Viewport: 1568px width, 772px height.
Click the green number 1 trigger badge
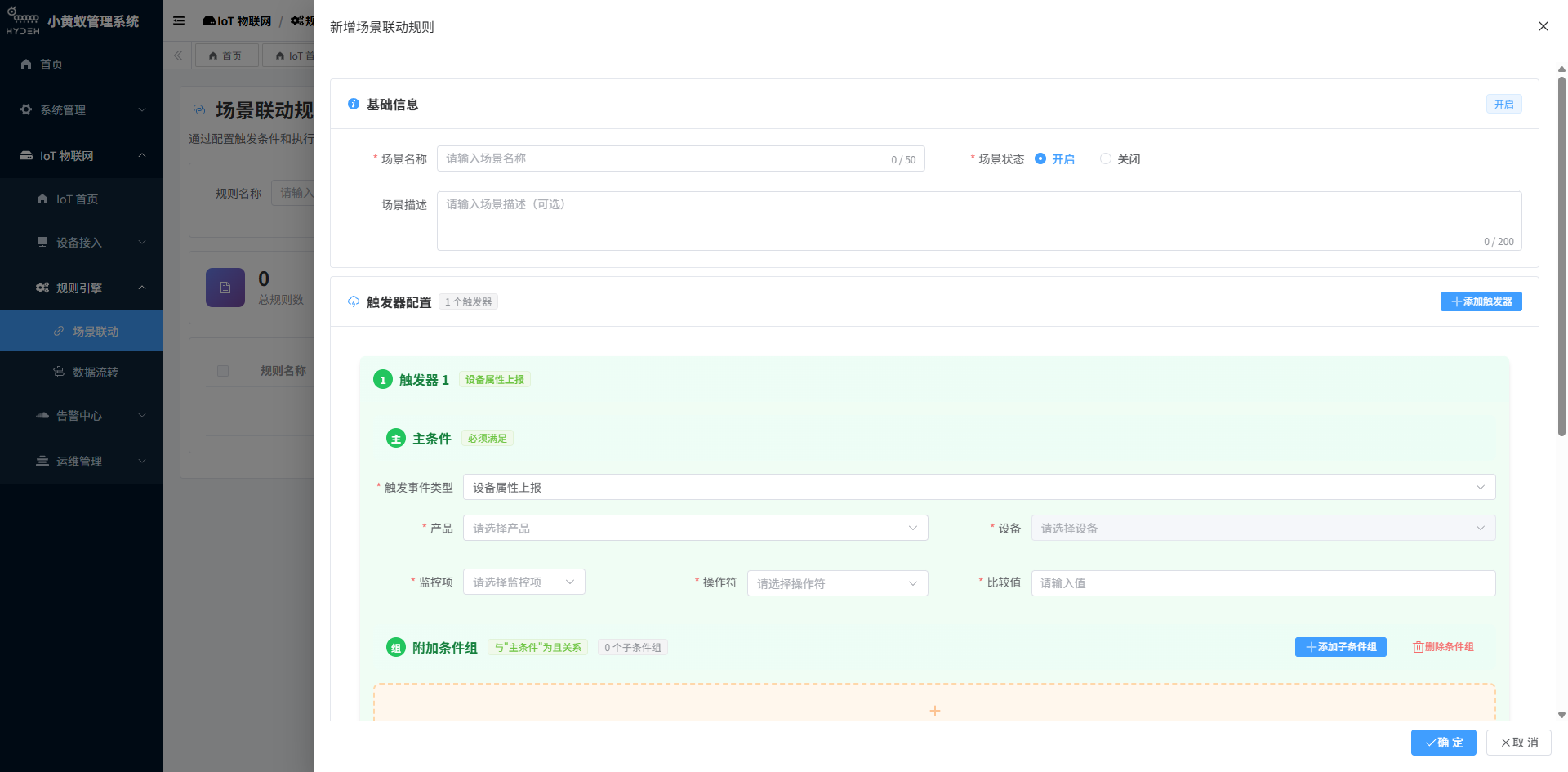(x=383, y=380)
